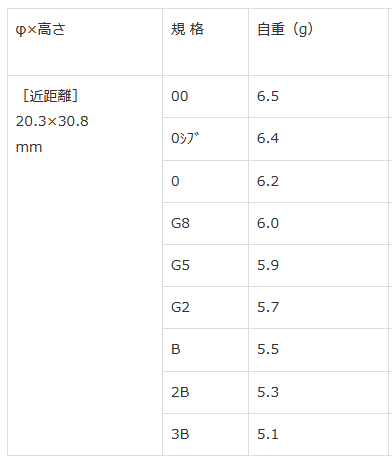Select the 00 specification cell
Viewport: 392px width, 466px height.
tap(205, 96)
